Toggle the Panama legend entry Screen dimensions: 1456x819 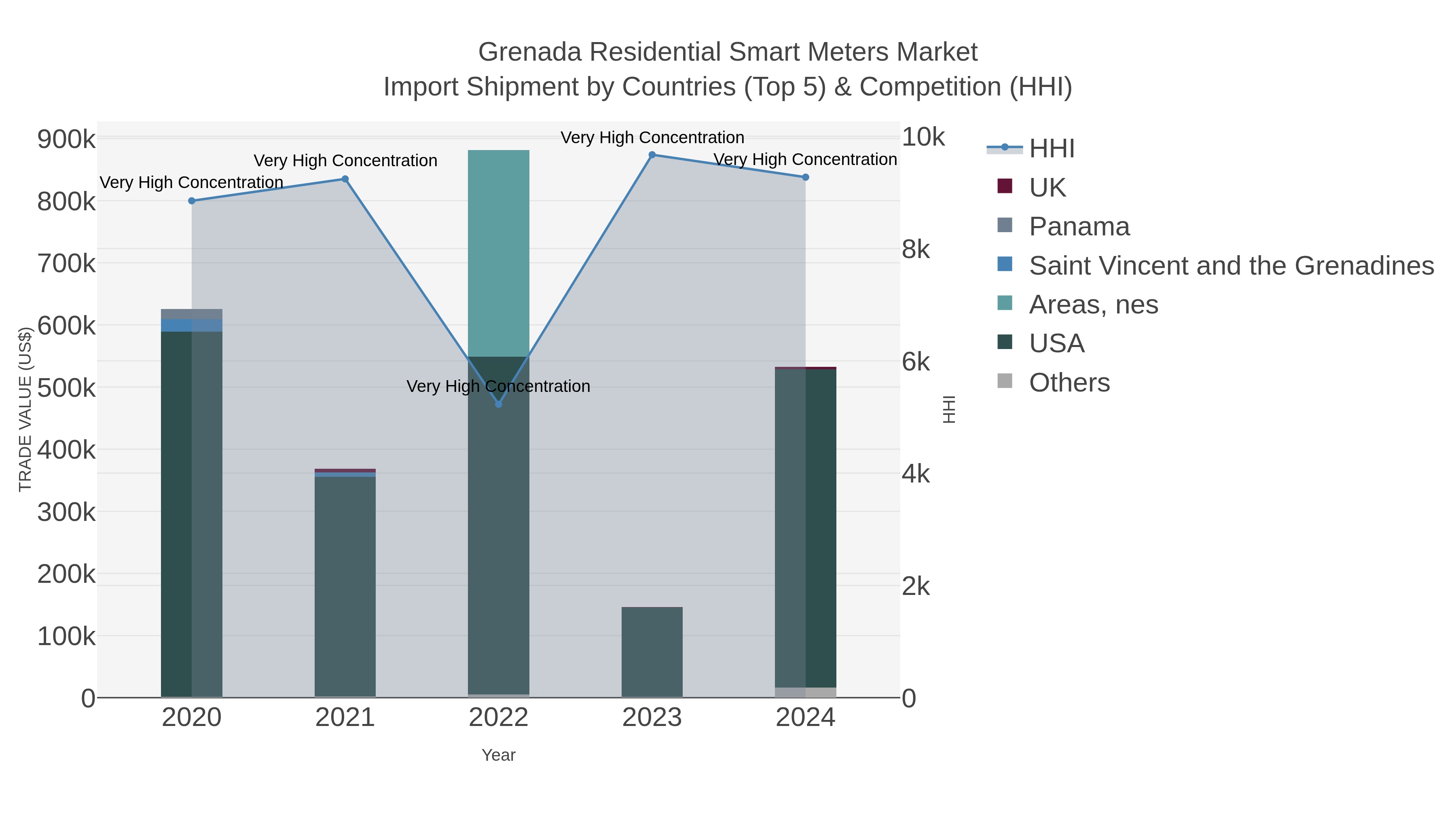1063,226
